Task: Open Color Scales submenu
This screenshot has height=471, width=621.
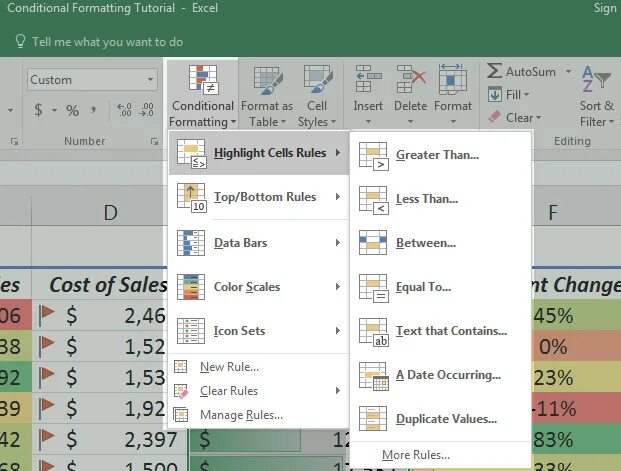Action: click(x=259, y=287)
